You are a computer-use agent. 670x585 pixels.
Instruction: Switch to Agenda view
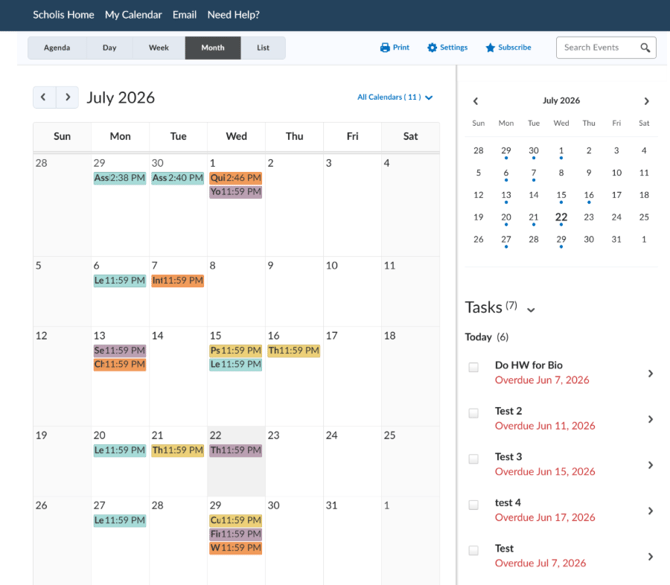coord(57,47)
